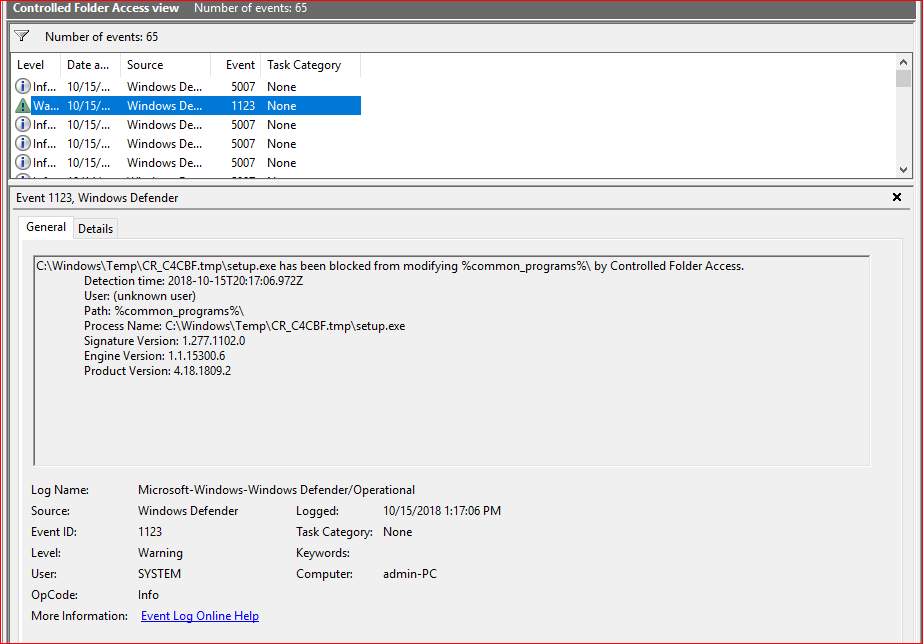
Task: Click the 'Product Version: 4.18.1809.2' line
Action: [158, 371]
